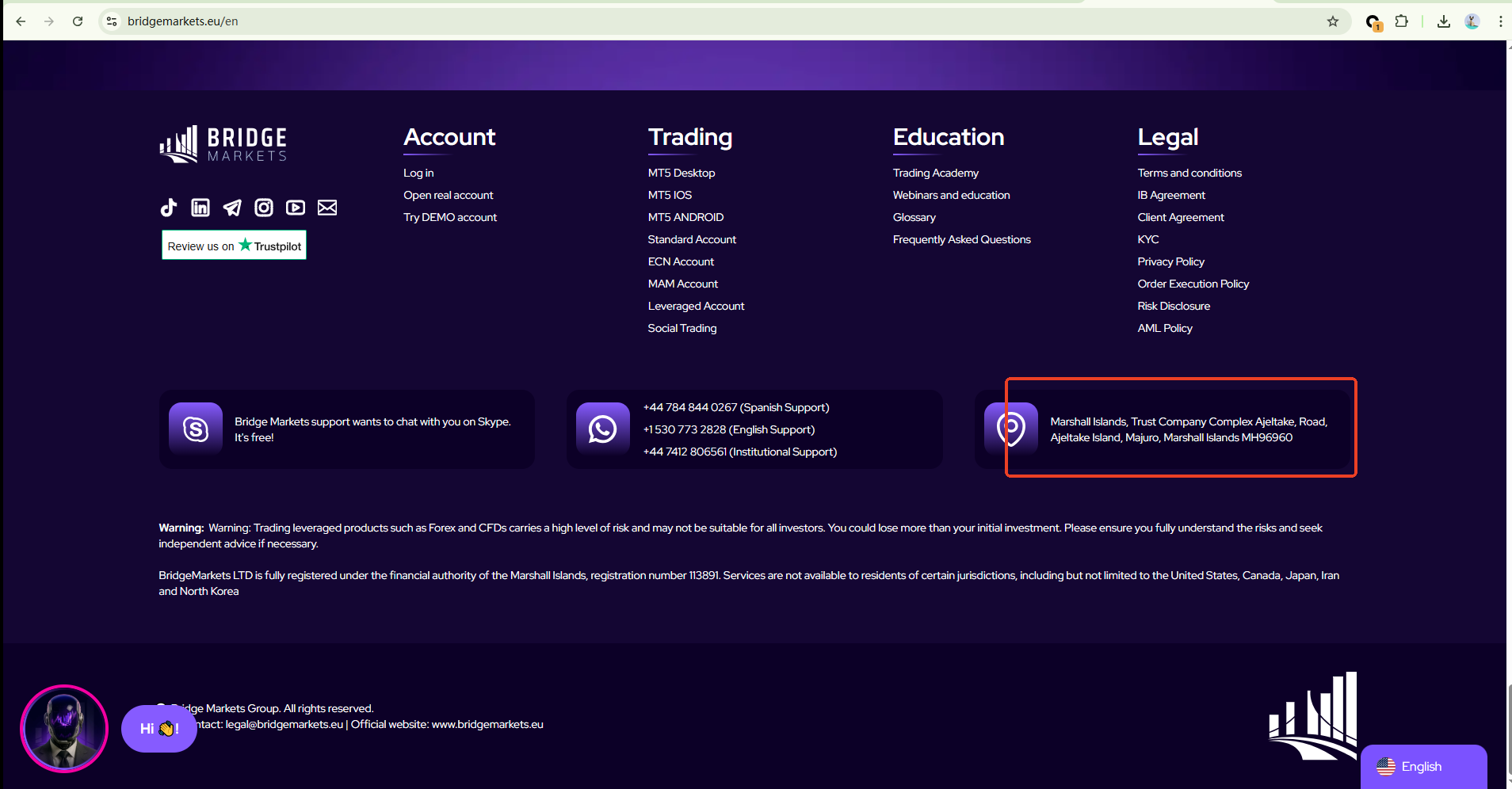Open the LinkedIn social icon

(200, 208)
